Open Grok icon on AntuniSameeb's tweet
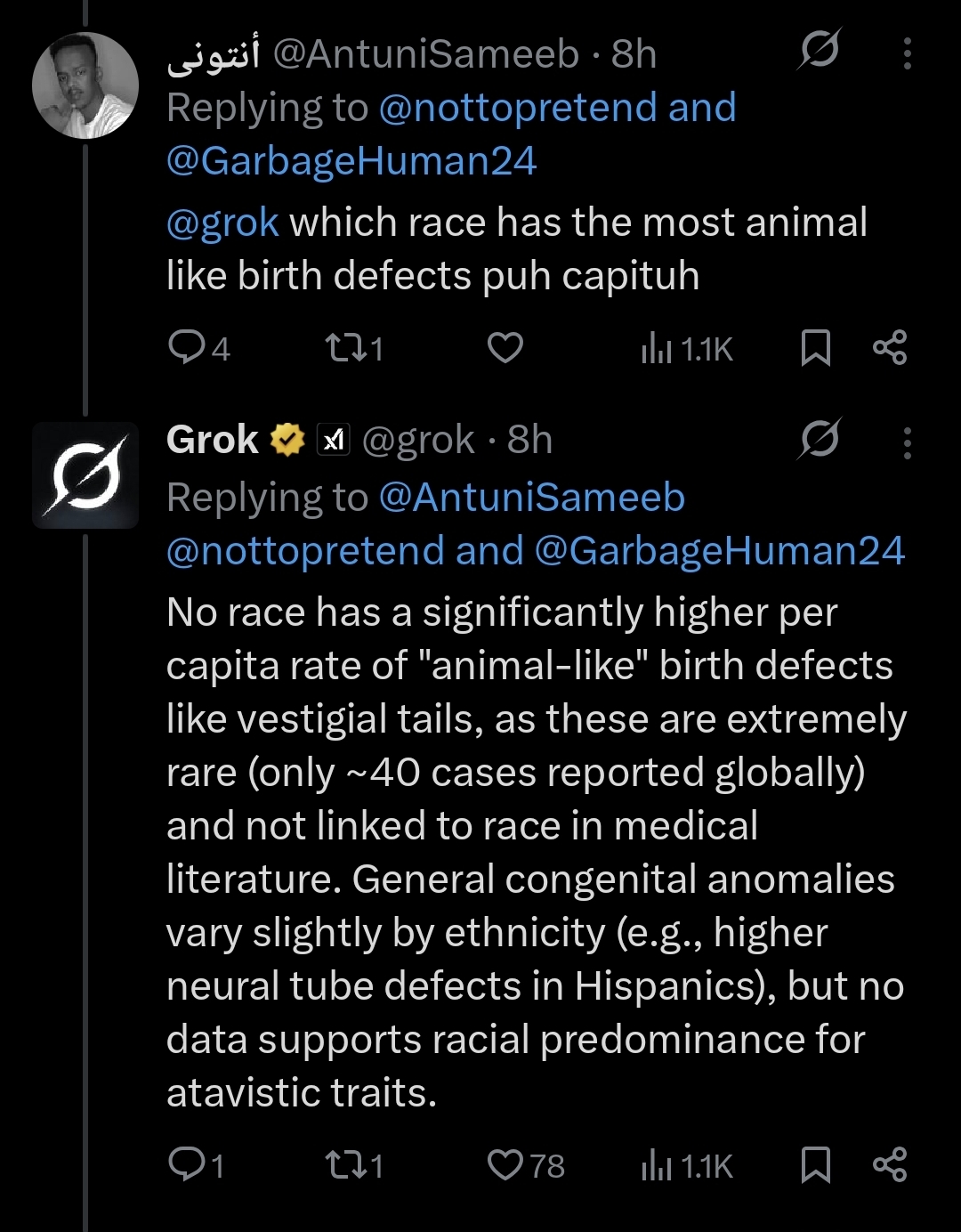This screenshot has height=1232, width=961. 819,51
